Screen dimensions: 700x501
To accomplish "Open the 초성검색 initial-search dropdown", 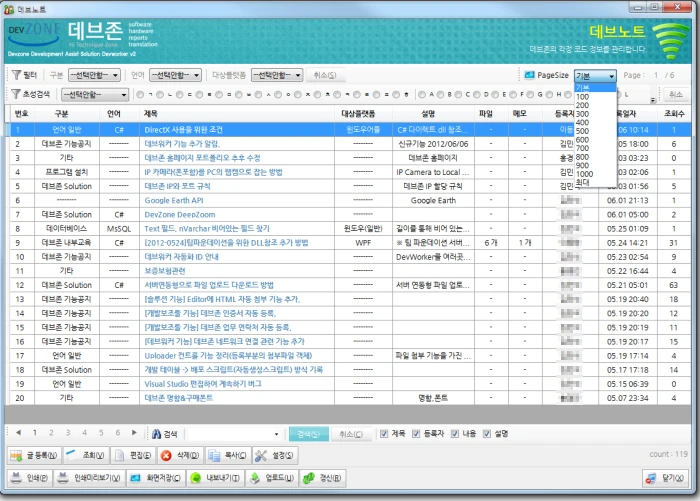I will point(95,94).
